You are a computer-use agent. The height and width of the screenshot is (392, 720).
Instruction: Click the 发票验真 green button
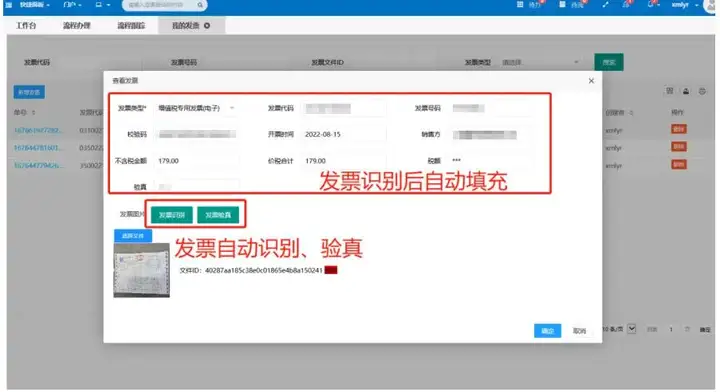pyautogui.click(x=218, y=215)
